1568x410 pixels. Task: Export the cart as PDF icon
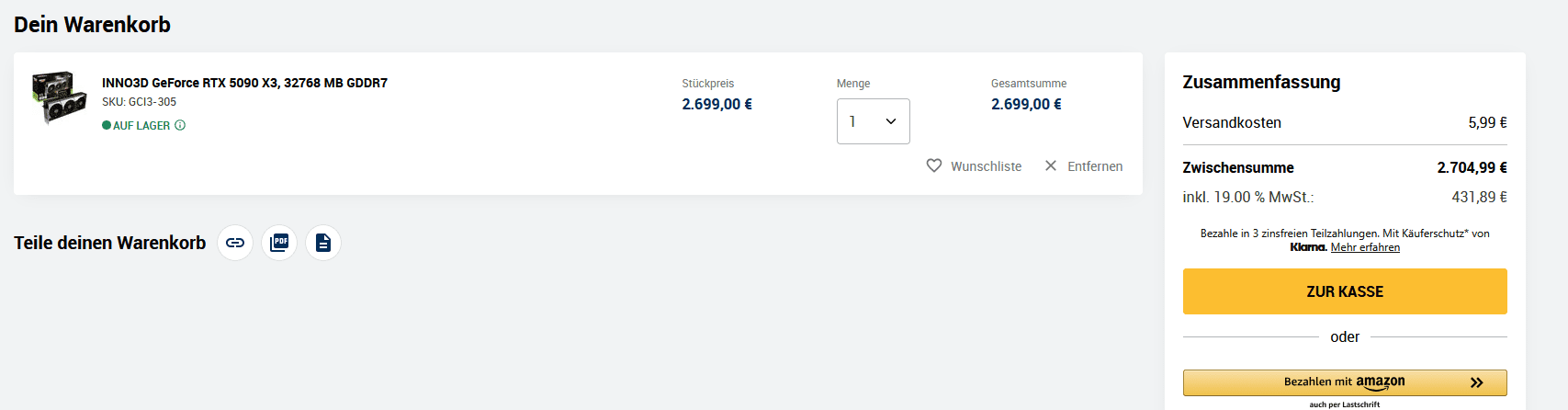pyautogui.click(x=279, y=243)
